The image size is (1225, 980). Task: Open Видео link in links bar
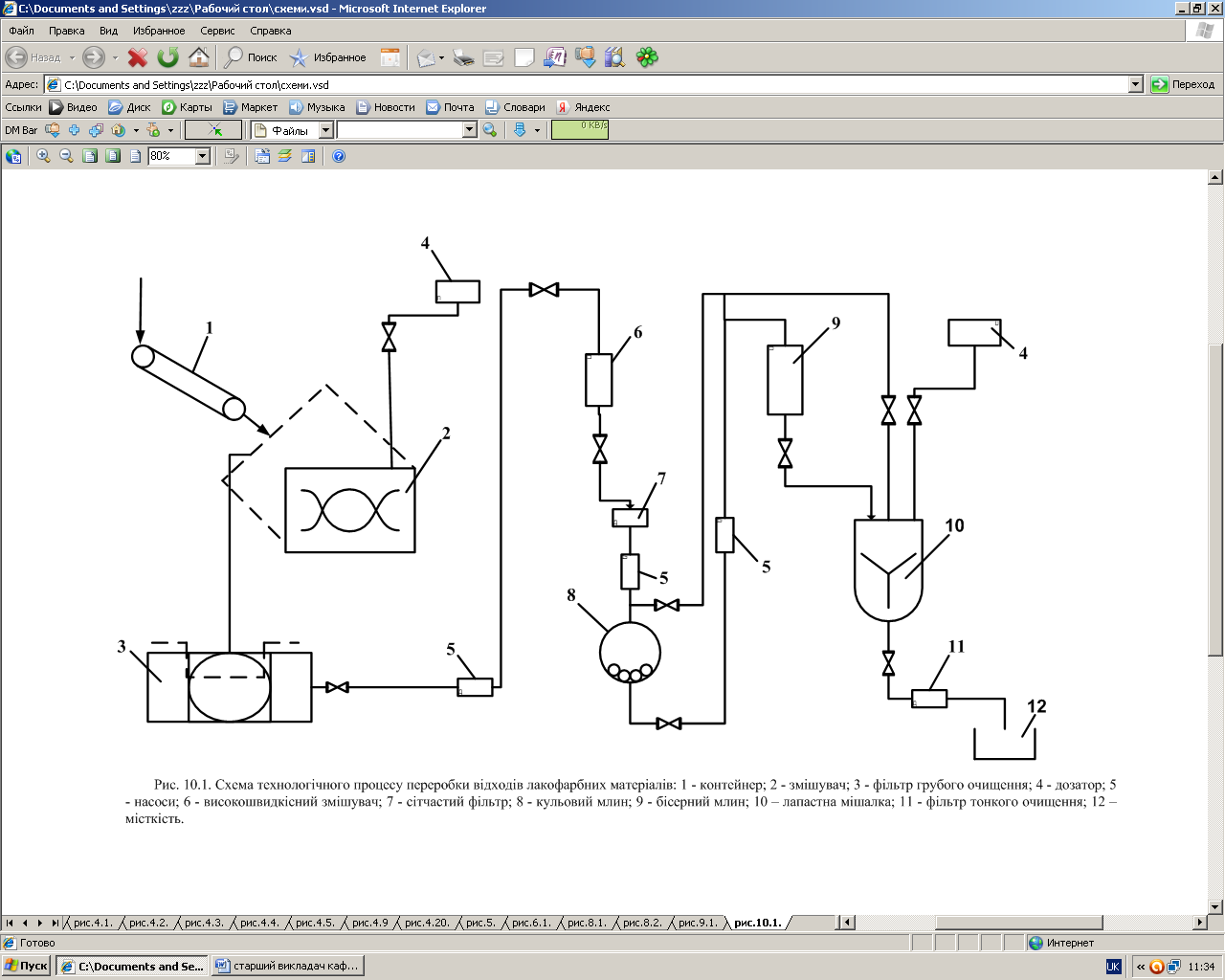(x=74, y=107)
